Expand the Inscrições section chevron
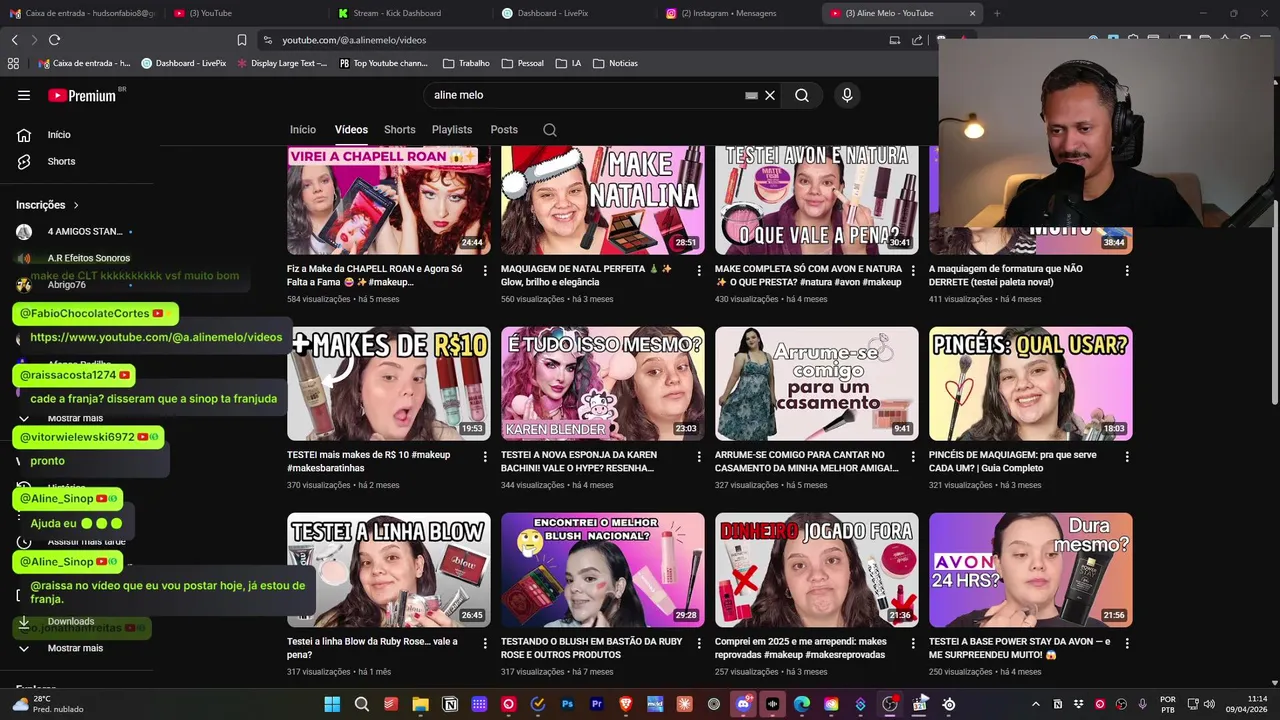 (x=75, y=205)
